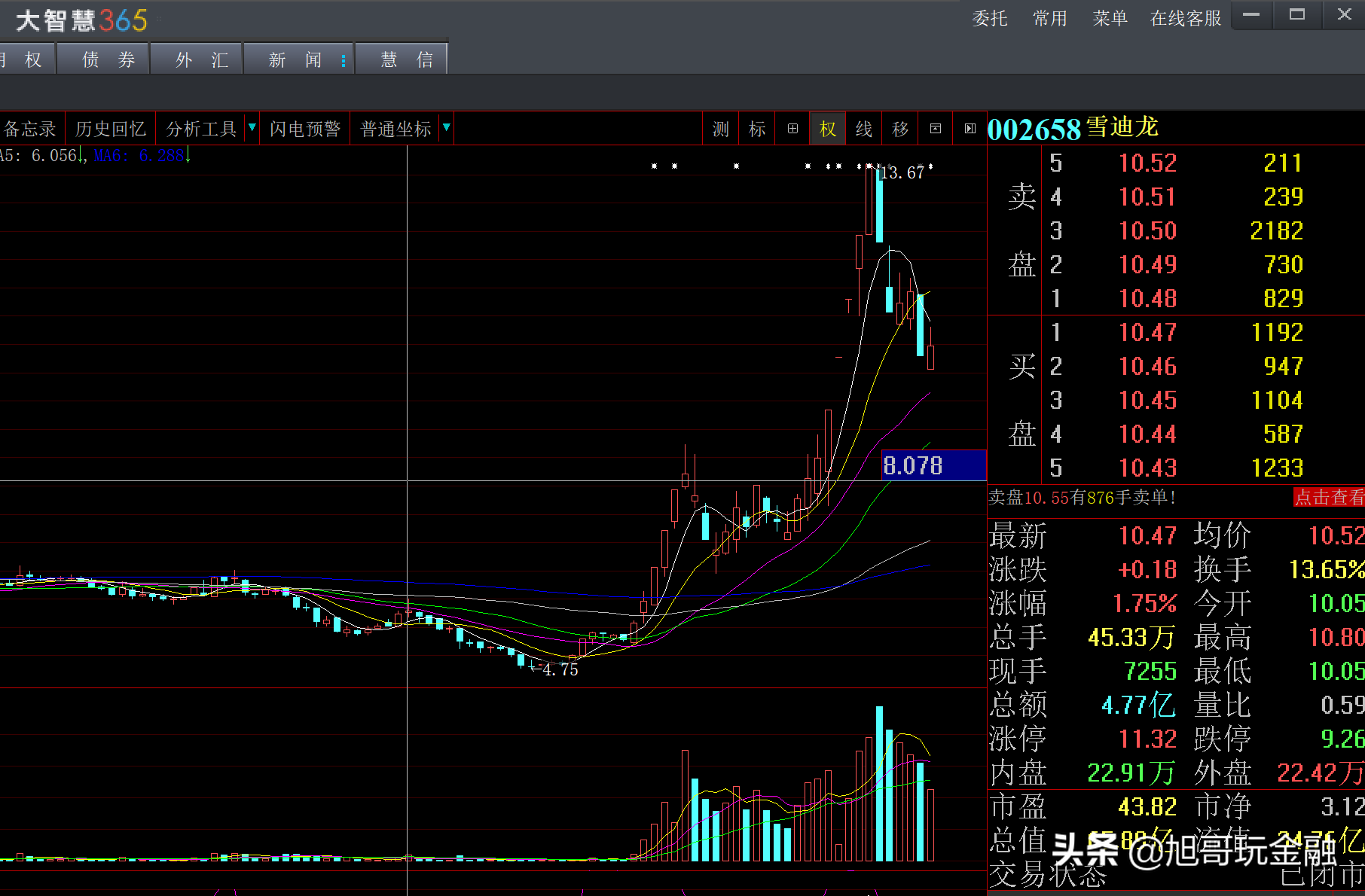Toggle the 移 move chart button
This screenshot has width=1365, height=896.
(900, 129)
